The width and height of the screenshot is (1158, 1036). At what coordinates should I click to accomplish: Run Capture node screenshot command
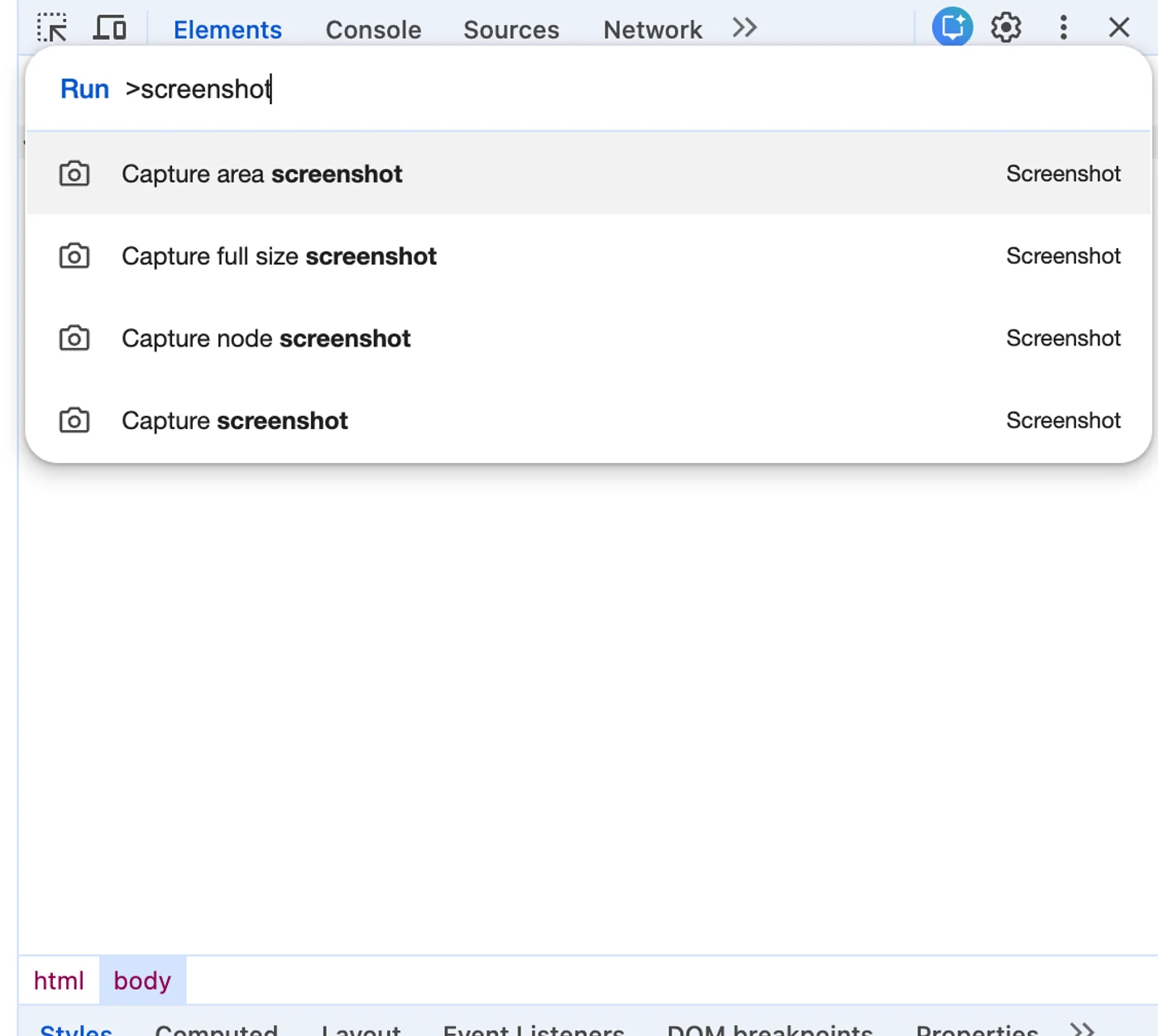pos(589,338)
